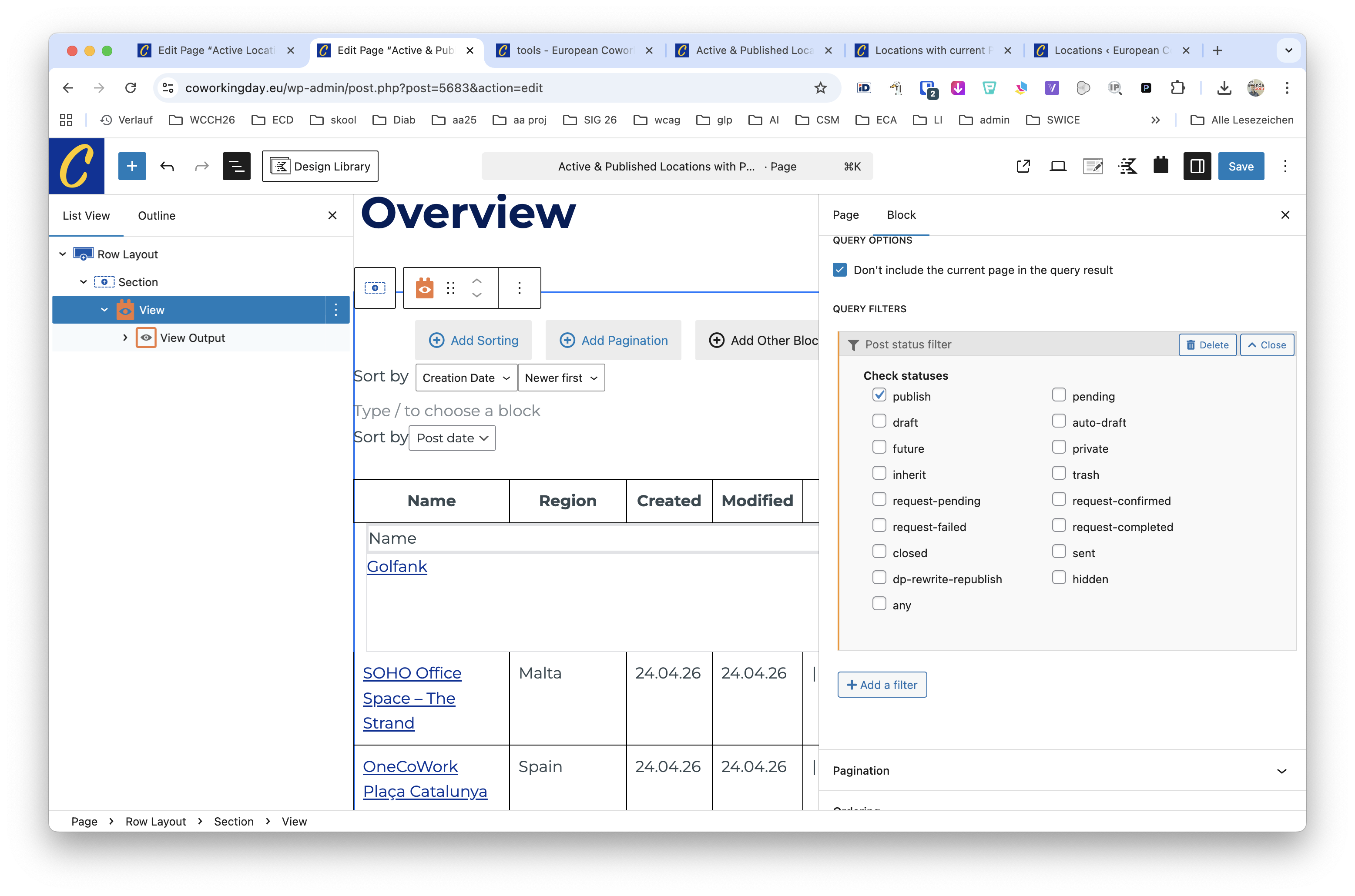Collapse the Row Layout tree item
Image resolution: width=1355 pixels, height=896 pixels.
pyautogui.click(x=62, y=254)
